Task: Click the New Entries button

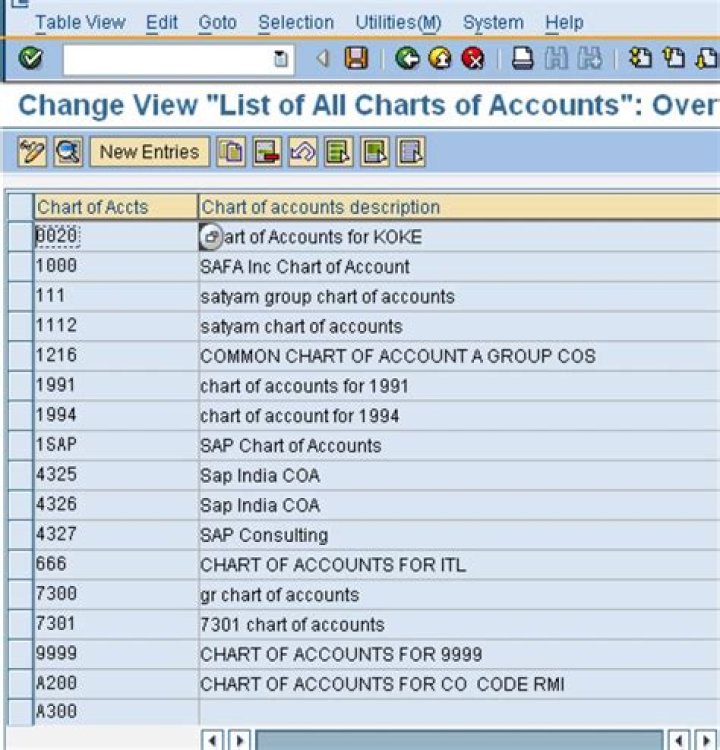Action: pos(150,152)
